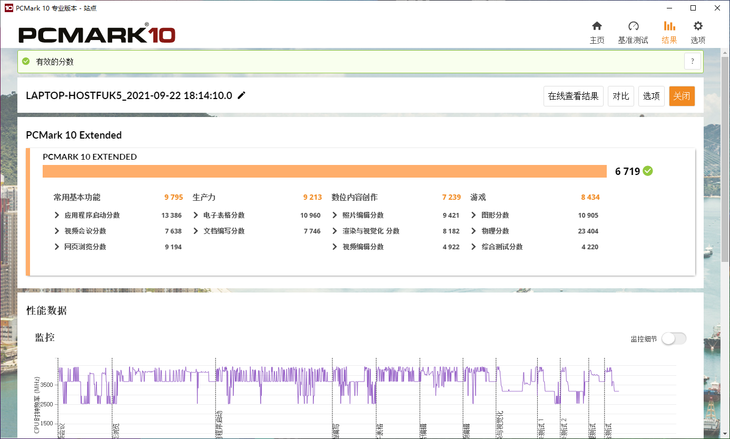Expand 应用程序启动分数 row
This screenshot has height=439, width=730.
[57, 215]
